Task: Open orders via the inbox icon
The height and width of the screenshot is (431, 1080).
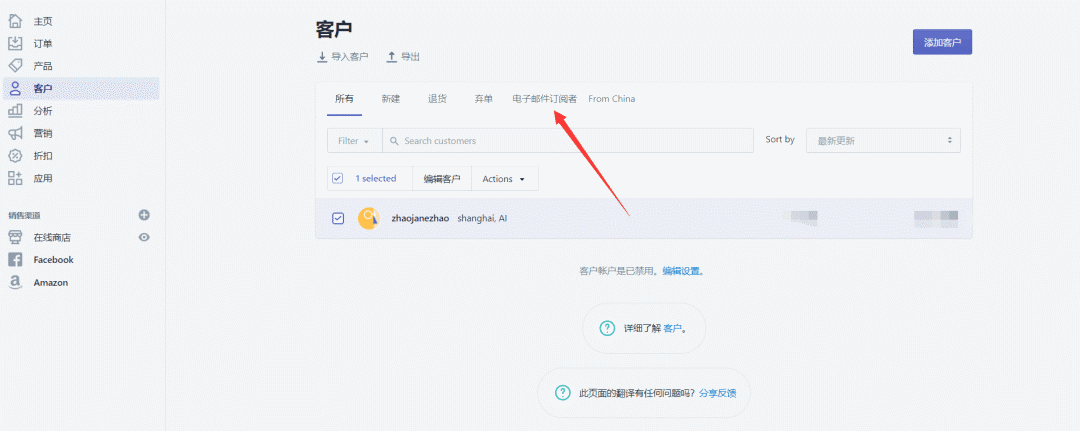Action: point(15,43)
